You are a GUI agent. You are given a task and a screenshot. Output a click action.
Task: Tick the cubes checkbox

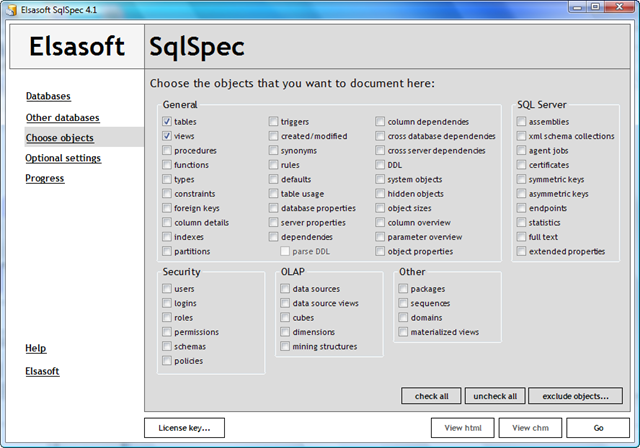(x=285, y=317)
